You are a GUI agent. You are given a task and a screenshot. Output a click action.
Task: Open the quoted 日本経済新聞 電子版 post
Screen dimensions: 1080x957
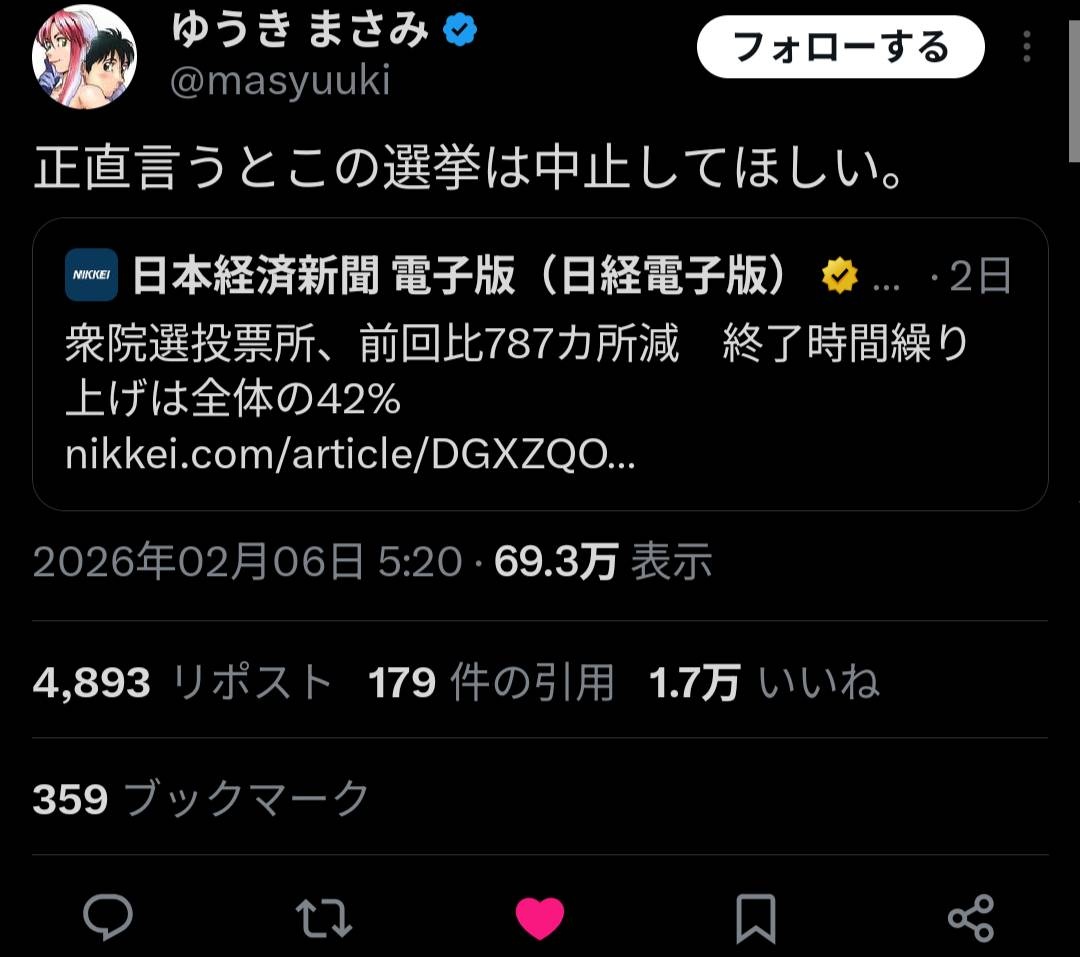pyautogui.click(x=540, y=364)
